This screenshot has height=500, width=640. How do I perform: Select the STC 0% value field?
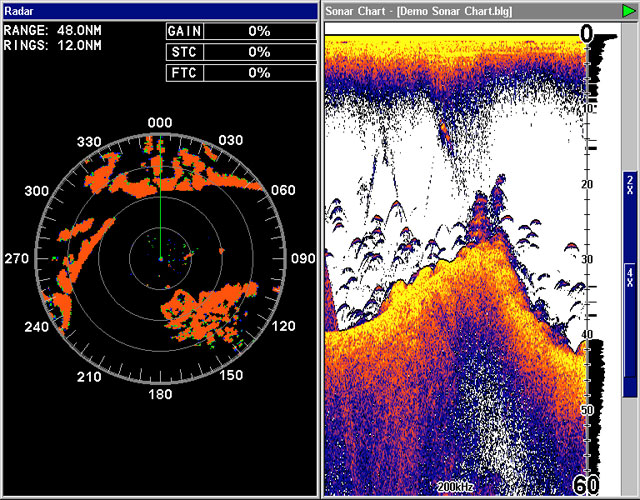[259, 52]
